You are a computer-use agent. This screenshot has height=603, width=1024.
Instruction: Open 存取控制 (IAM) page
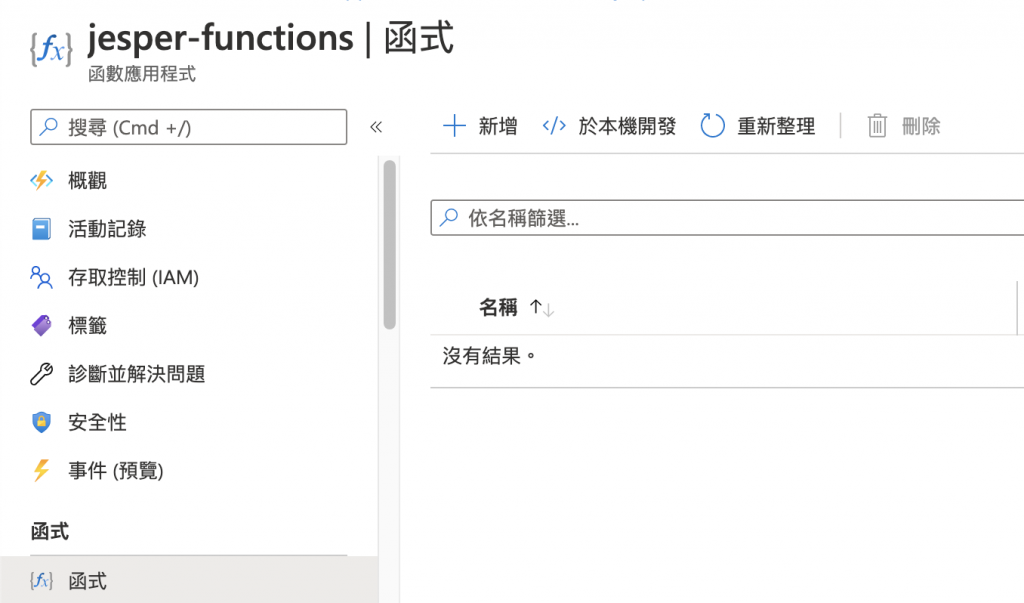(133, 277)
